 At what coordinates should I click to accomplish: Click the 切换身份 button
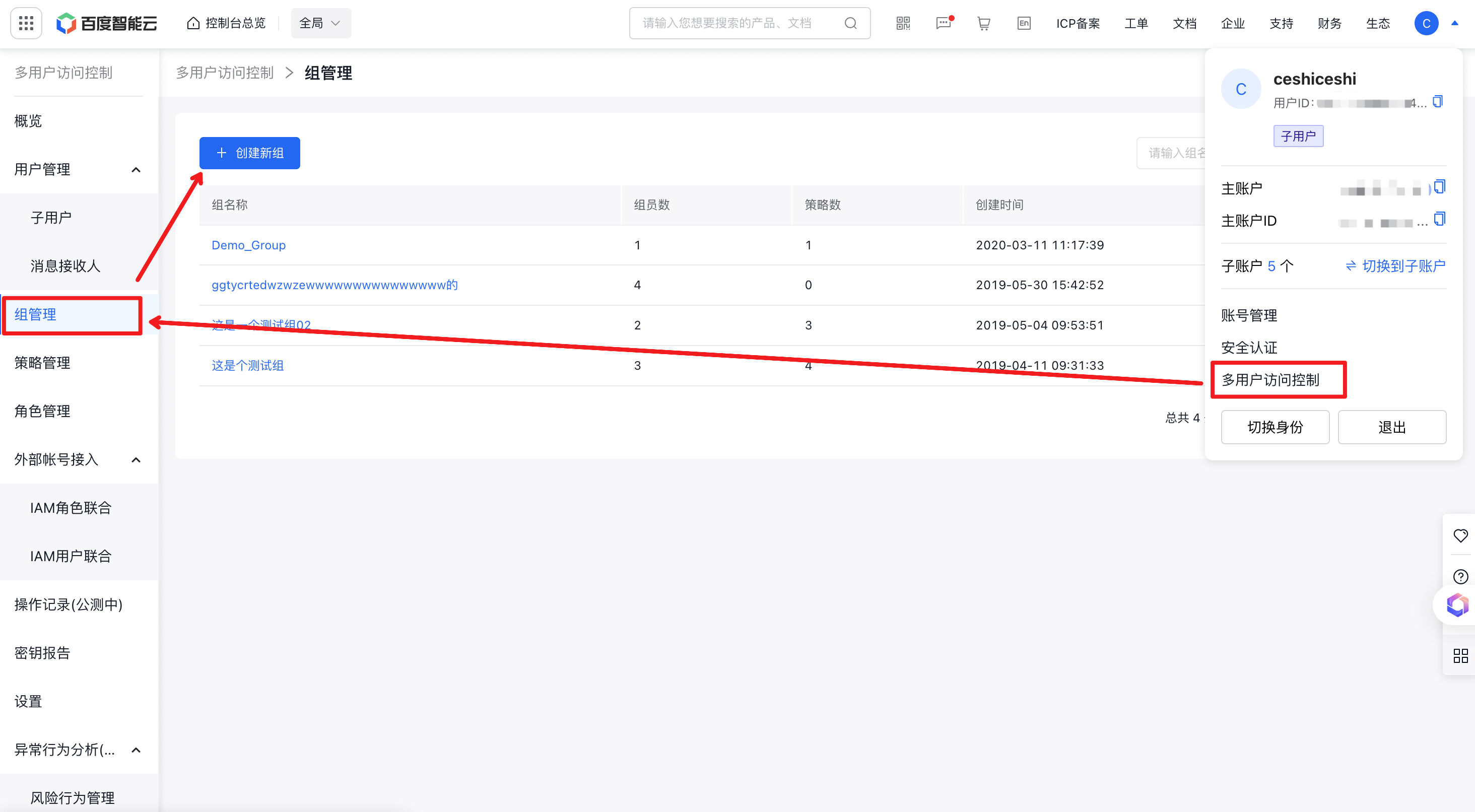(1275, 427)
